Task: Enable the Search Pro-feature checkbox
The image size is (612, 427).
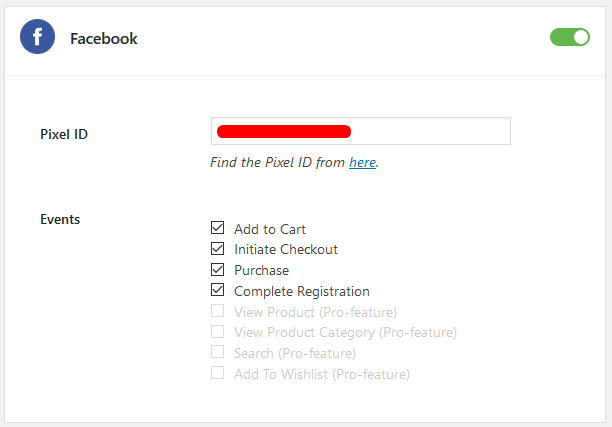Action: [x=217, y=352]
